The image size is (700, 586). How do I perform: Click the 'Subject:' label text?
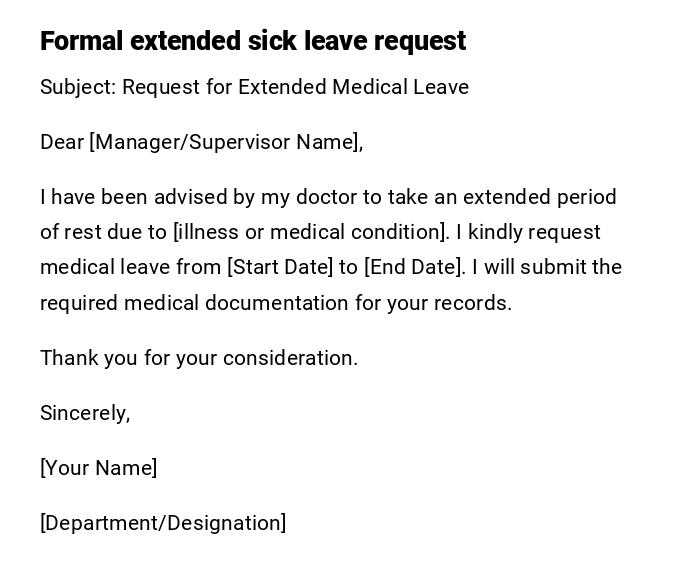pyautogui.click(x=78, y=87)
